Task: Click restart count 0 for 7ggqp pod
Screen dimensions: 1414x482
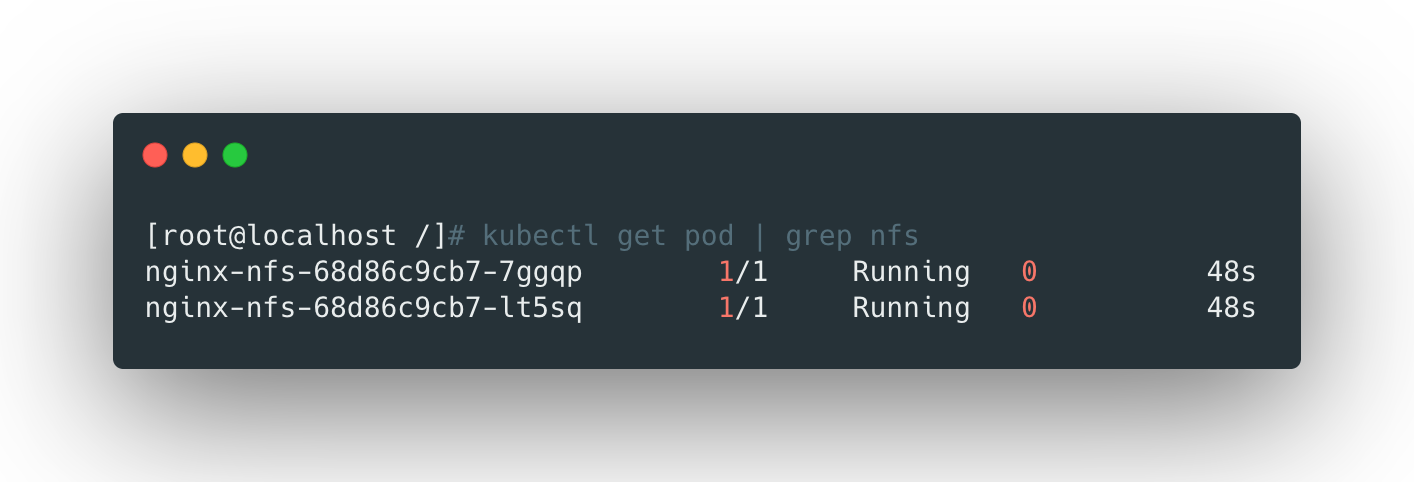Action: (x=1029, y=272)
